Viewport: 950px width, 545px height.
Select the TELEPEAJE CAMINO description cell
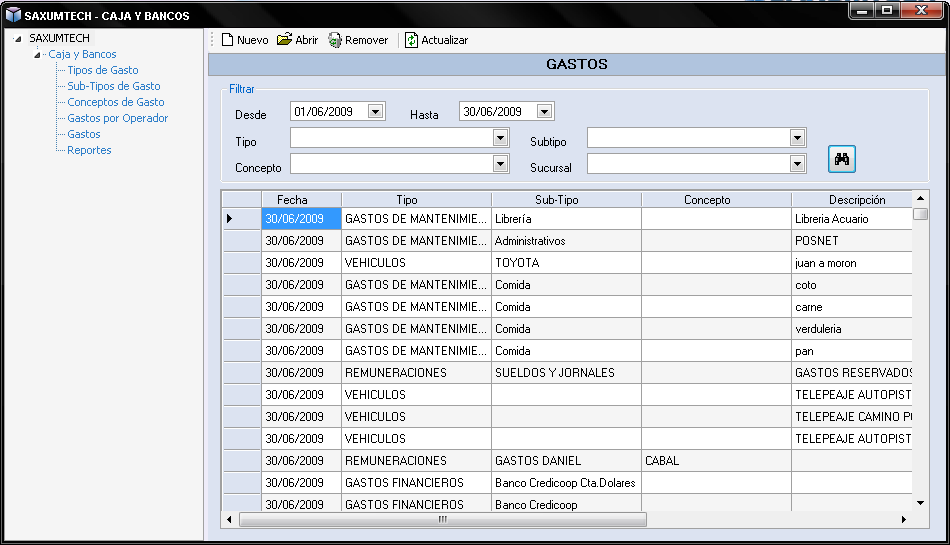[852, 417]
